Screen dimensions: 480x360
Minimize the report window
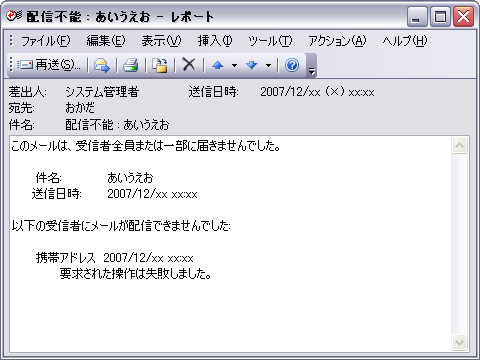click(417, 16)
